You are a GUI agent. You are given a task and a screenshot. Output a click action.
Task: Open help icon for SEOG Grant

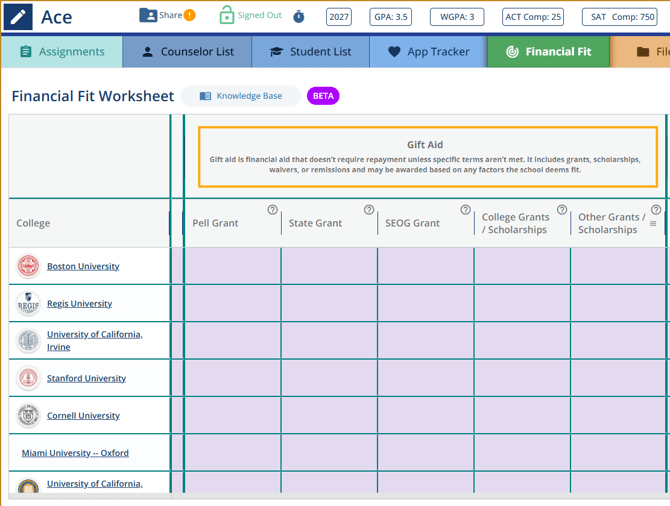tap(465, 210)
